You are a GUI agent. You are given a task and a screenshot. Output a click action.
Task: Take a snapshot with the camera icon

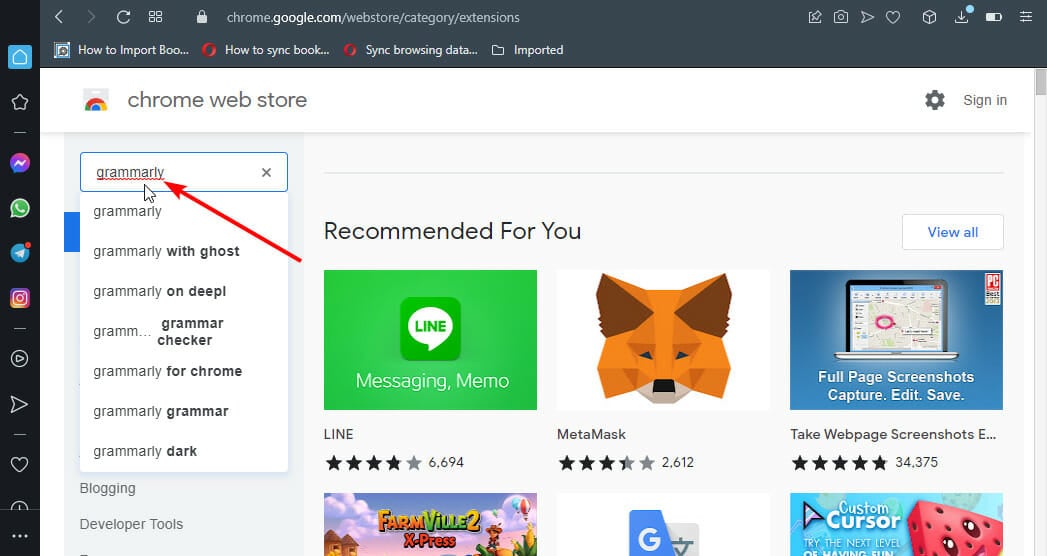pyautogui.click(x=841, y=17)
